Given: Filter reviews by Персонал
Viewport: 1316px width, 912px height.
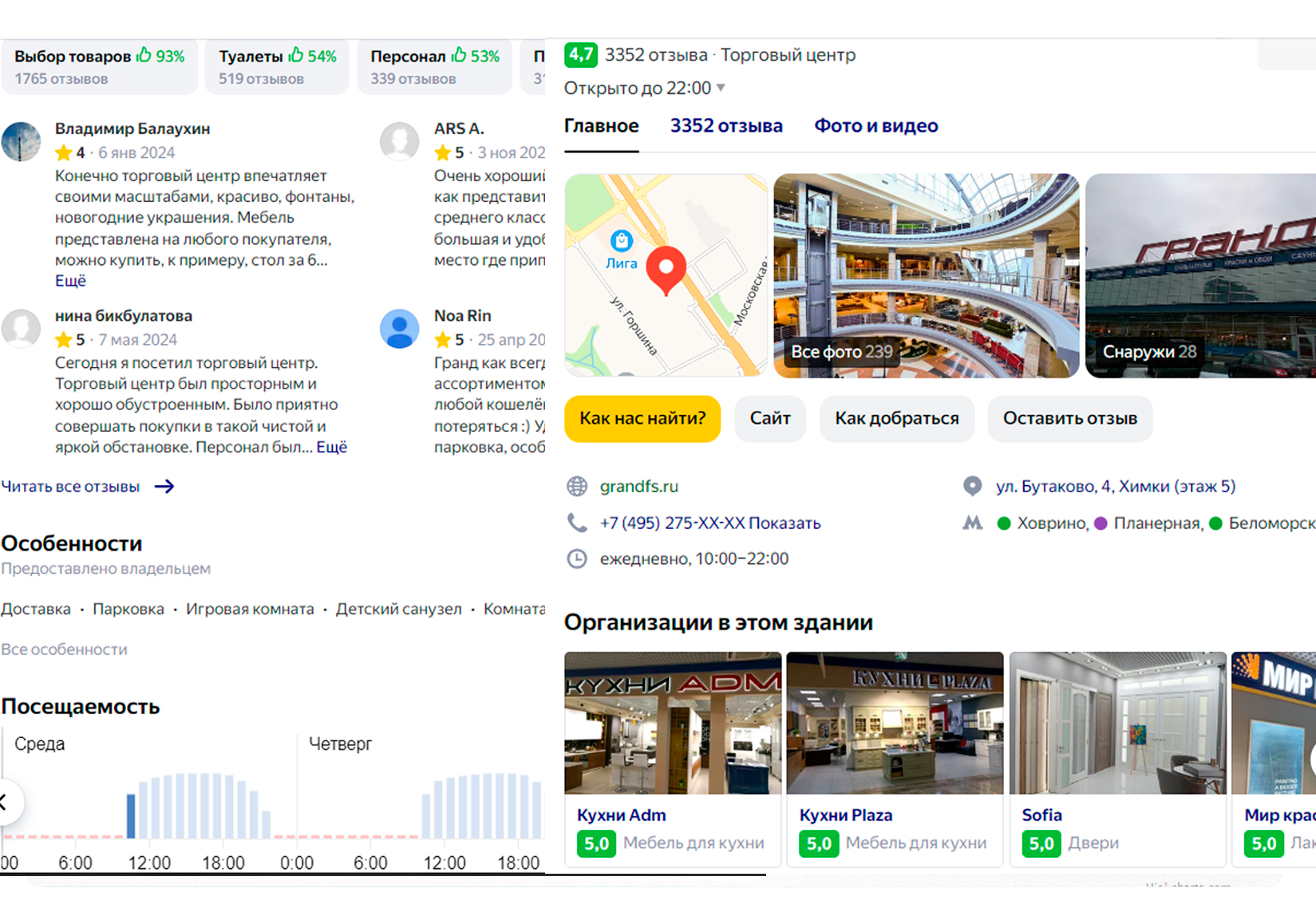Looking at the screenshot, I should (435, 67).
